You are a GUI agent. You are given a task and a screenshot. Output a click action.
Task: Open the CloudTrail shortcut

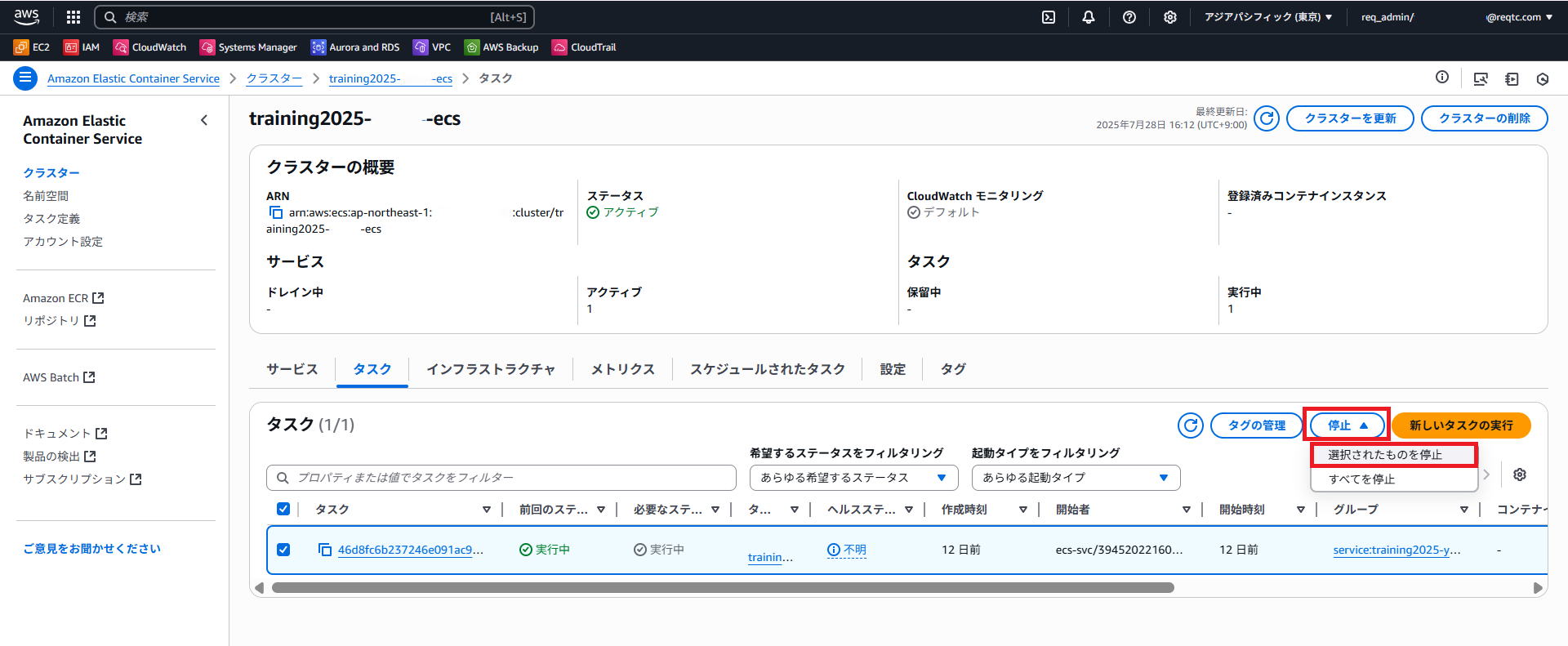[584, 47]
